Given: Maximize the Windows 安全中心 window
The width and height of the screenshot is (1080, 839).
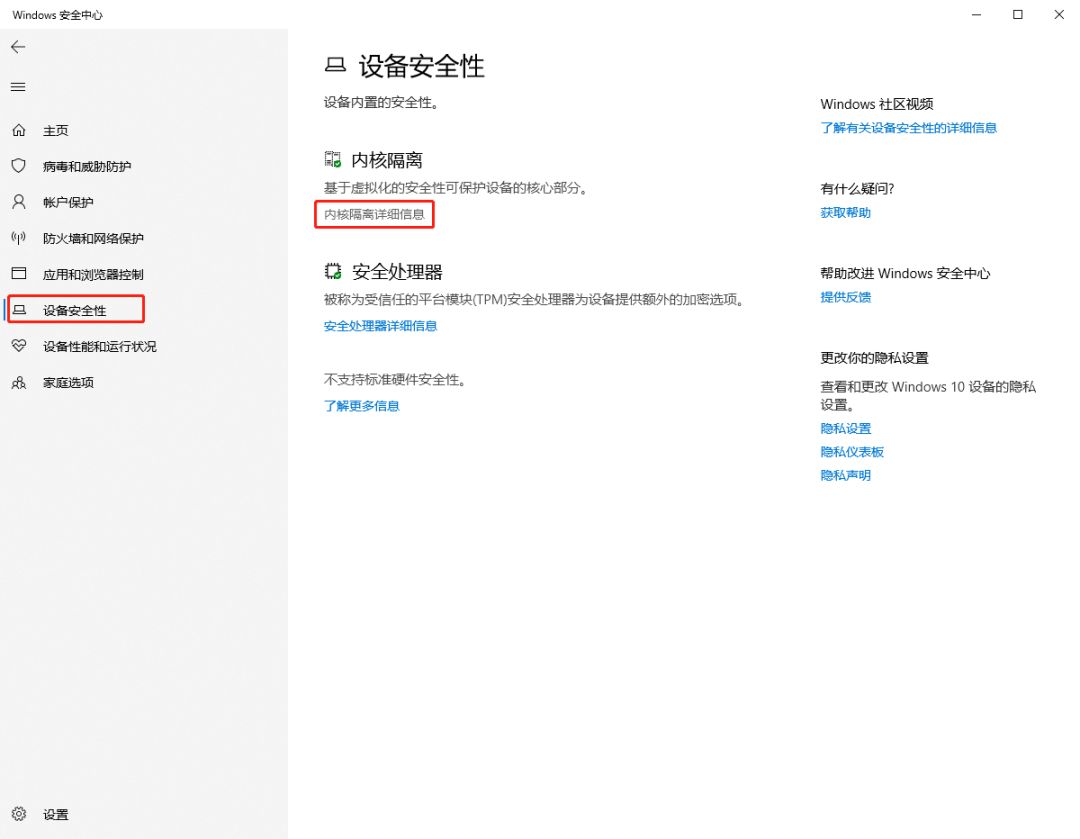Looking at the screenshot, I should pos(1017,14).
